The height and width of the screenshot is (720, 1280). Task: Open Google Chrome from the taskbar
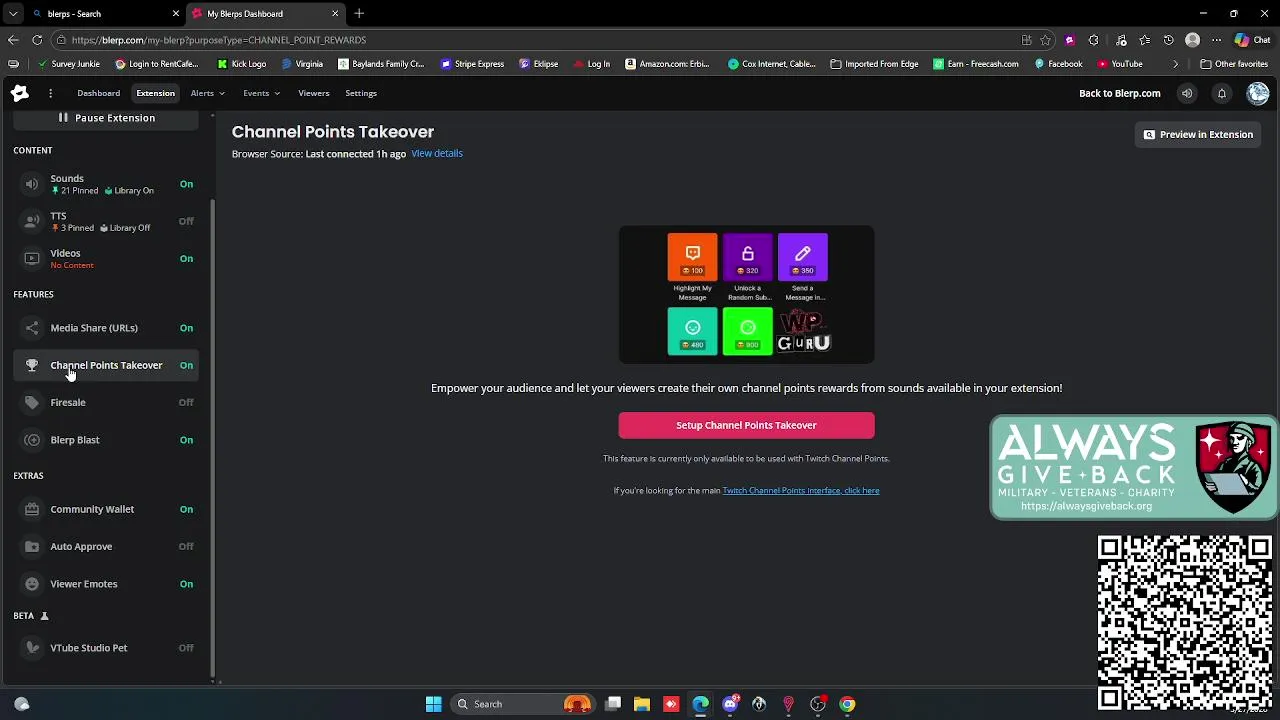(847, 704)
